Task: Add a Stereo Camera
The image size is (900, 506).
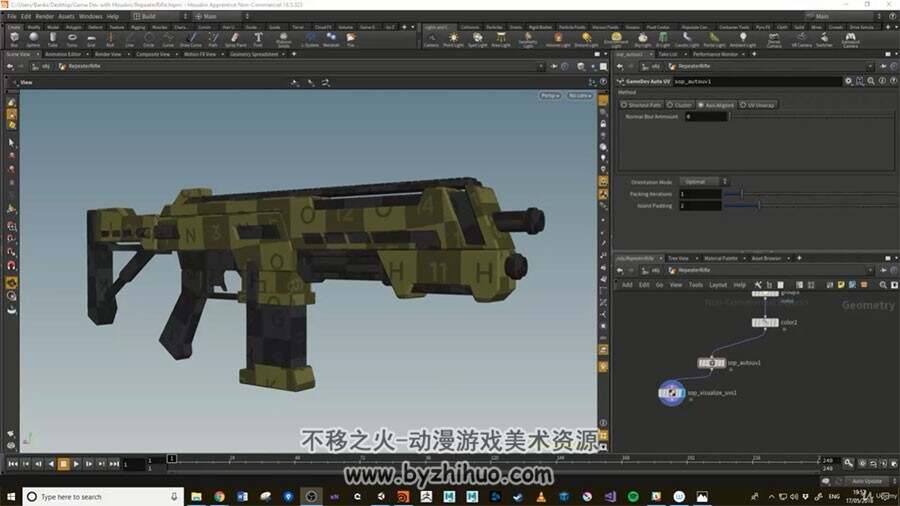Action: (774, 39)
